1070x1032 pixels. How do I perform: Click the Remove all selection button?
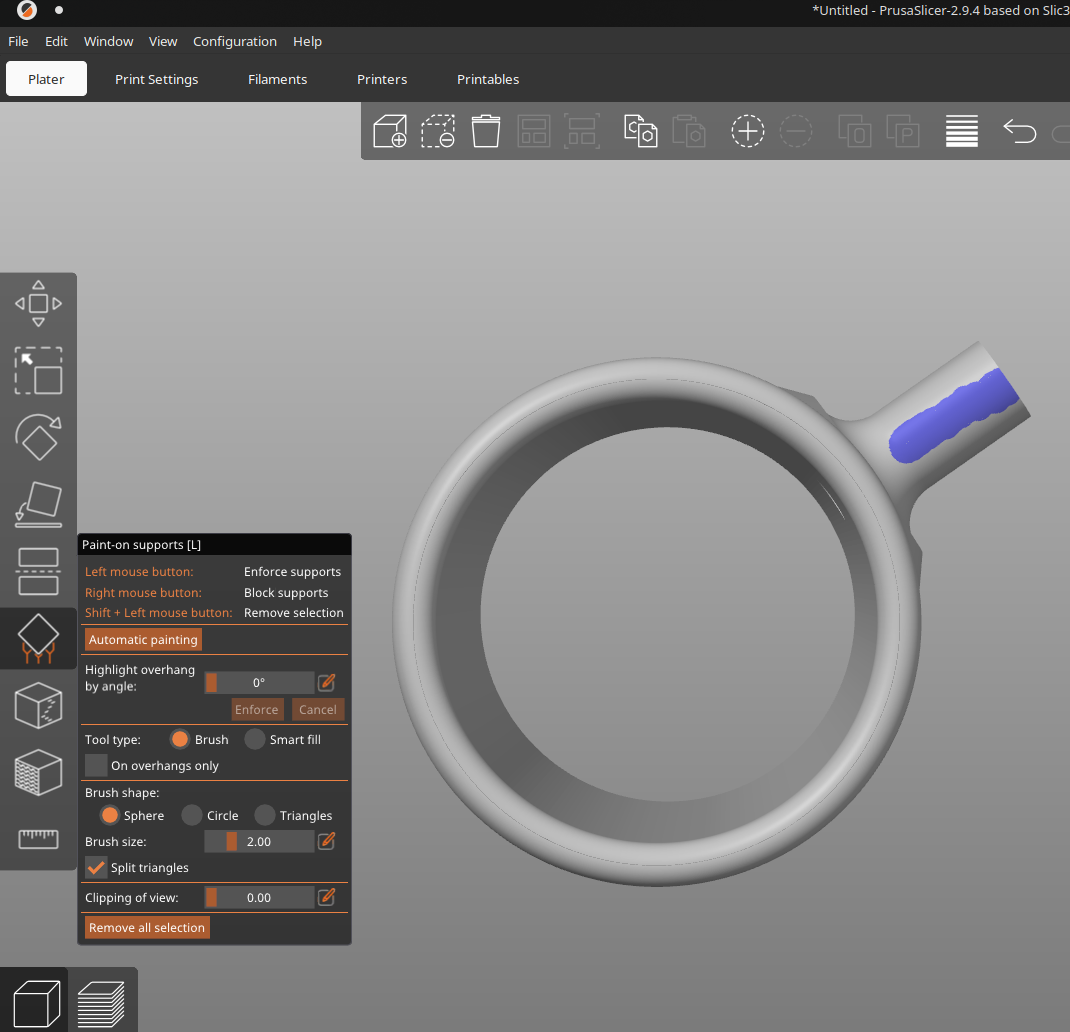tap(147, 928)
